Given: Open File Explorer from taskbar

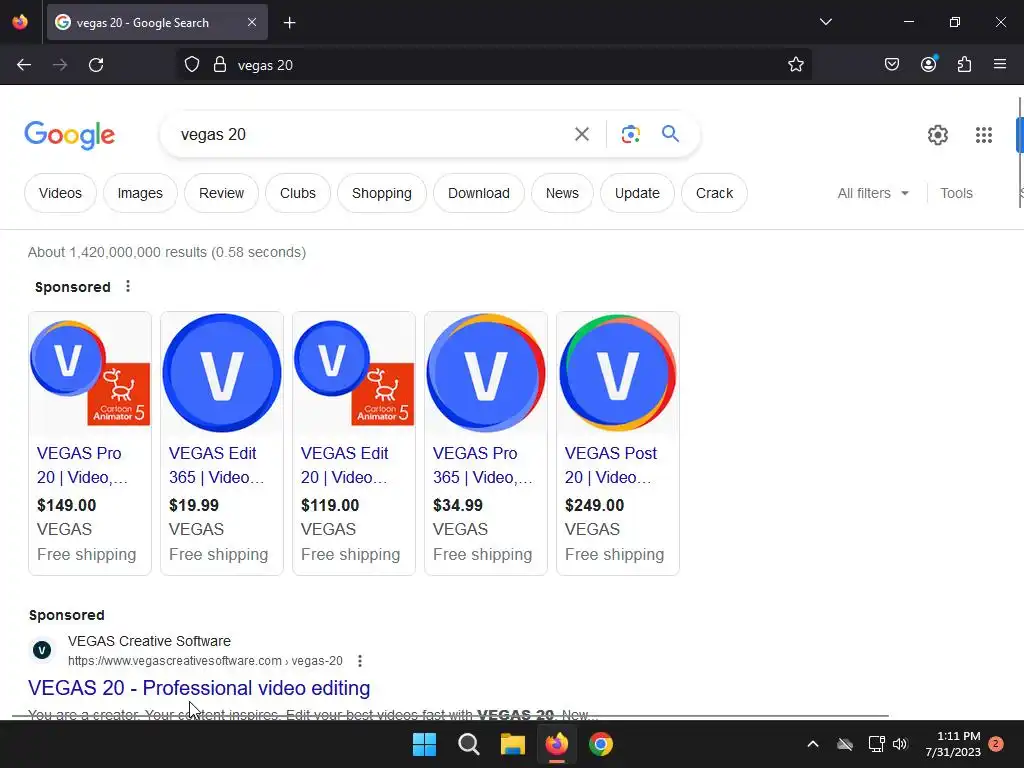Looking at the screenshot, I should coord(513,744).
